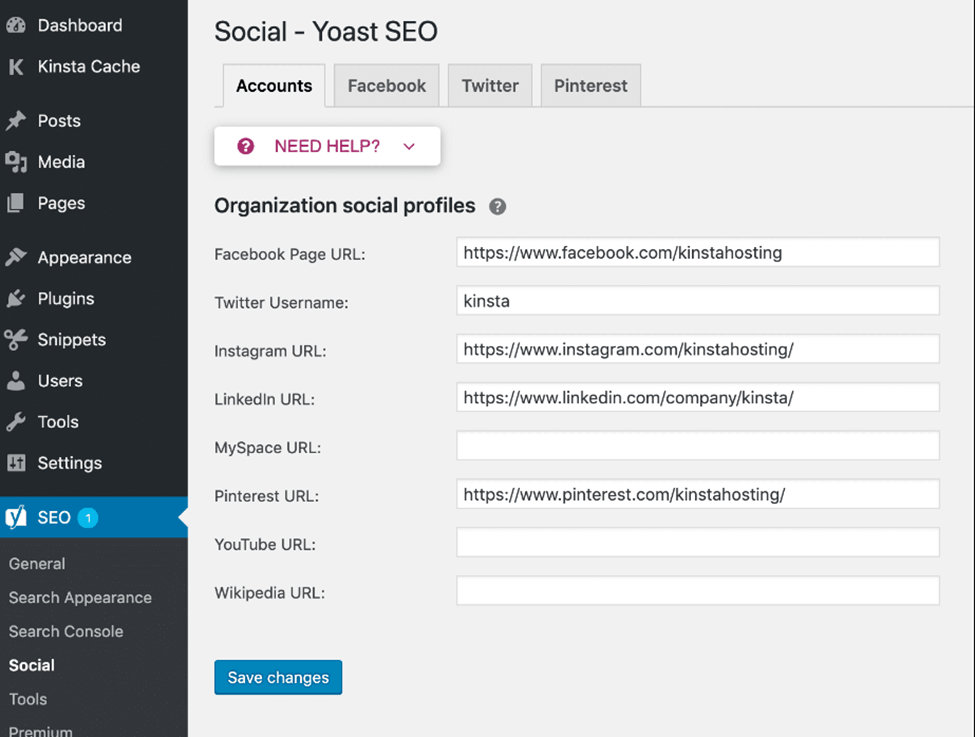
Task: Click the Pinterest URL field
Action: tap(698, 494)
